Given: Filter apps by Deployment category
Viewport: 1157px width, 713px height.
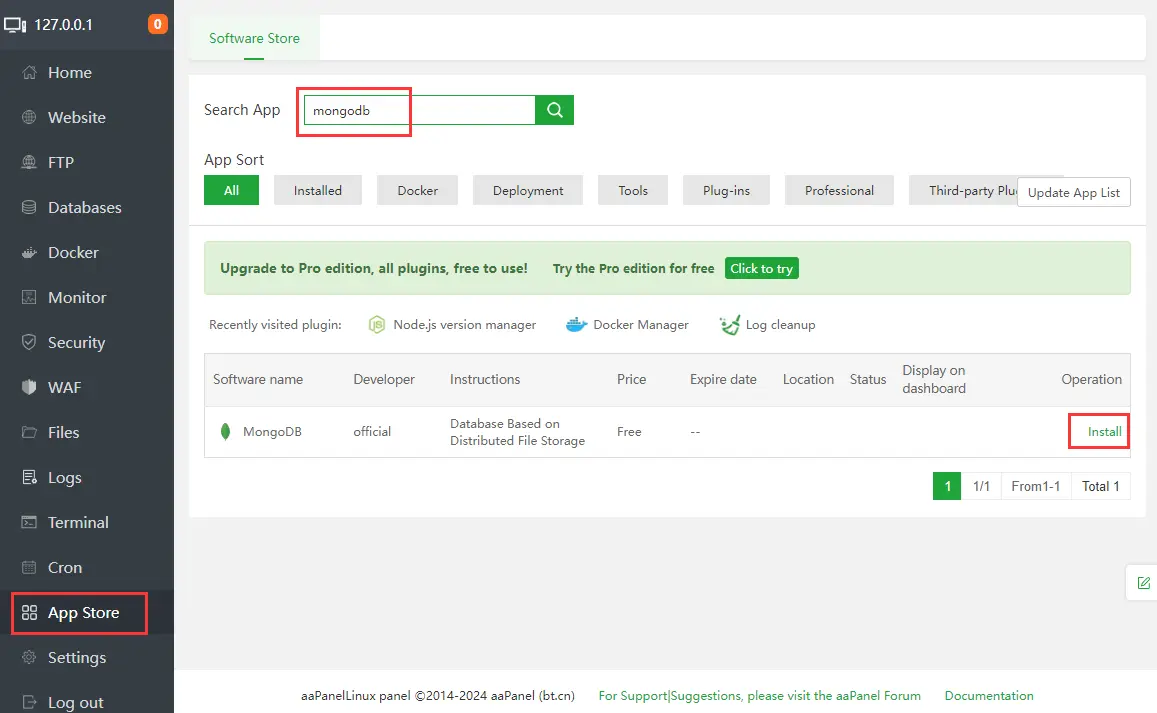Looking at the screenshot, I should [x=528, y=190].
